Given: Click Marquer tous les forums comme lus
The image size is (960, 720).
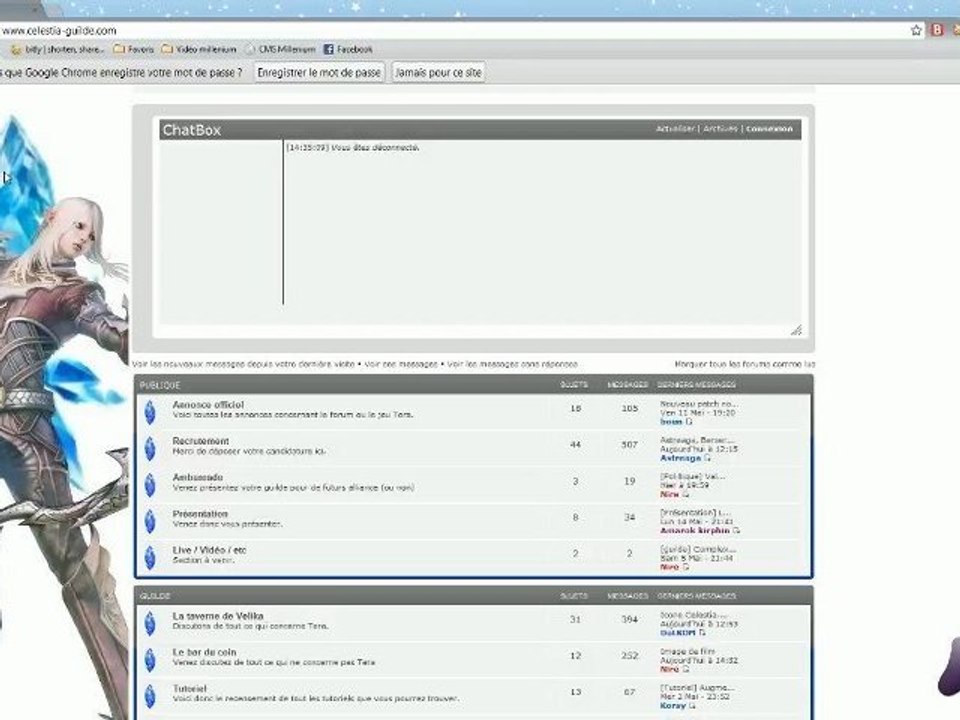Looking at the screenshot, I should click(x=744, y=364).
